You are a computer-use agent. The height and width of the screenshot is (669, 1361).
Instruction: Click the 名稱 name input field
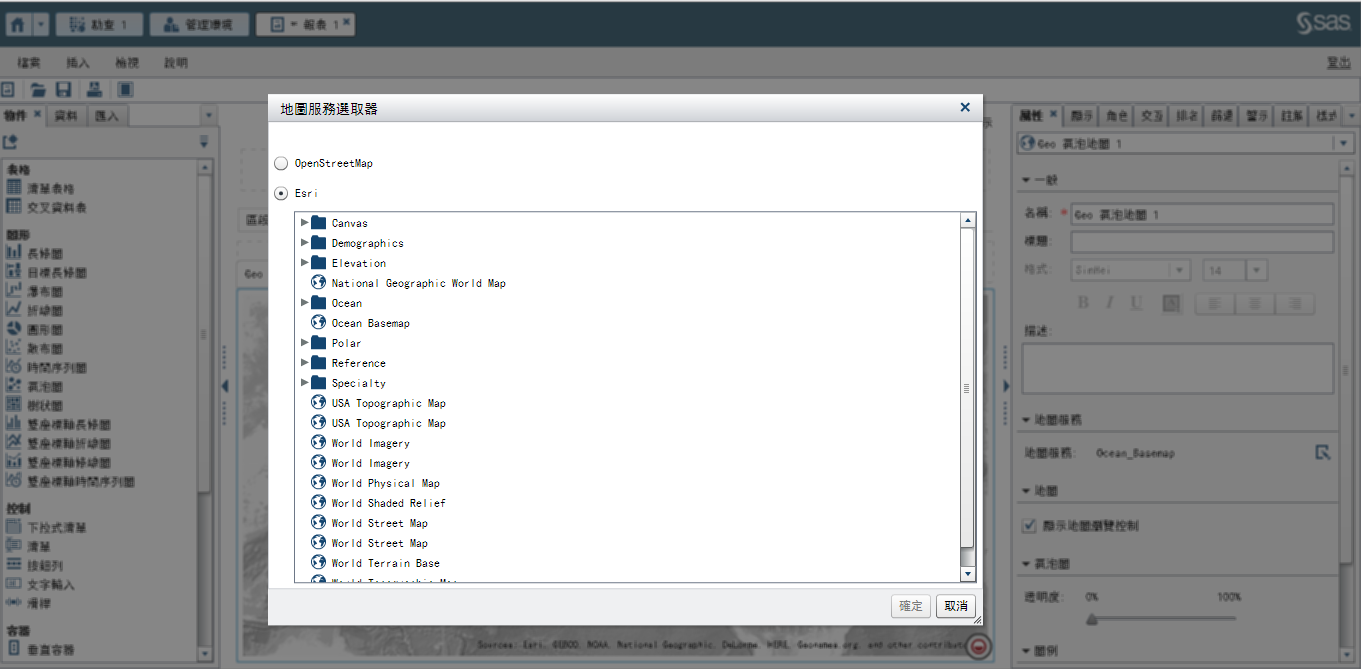coord(1202,214)
